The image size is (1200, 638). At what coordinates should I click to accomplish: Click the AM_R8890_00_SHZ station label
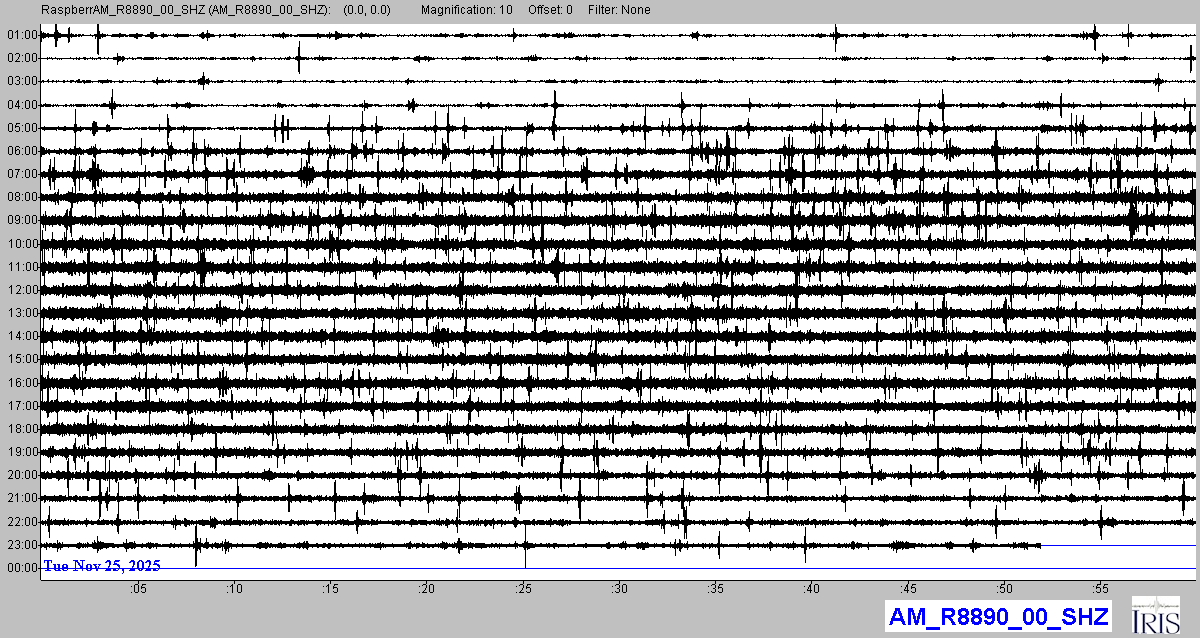[997, 617]
